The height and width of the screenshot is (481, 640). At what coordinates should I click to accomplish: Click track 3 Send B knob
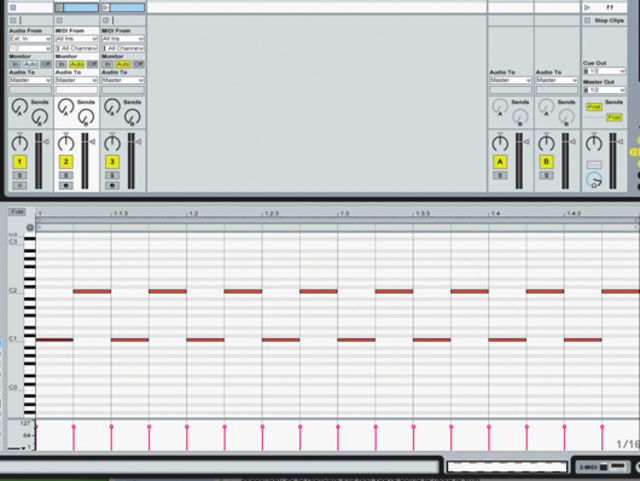(x=132, y=117)
